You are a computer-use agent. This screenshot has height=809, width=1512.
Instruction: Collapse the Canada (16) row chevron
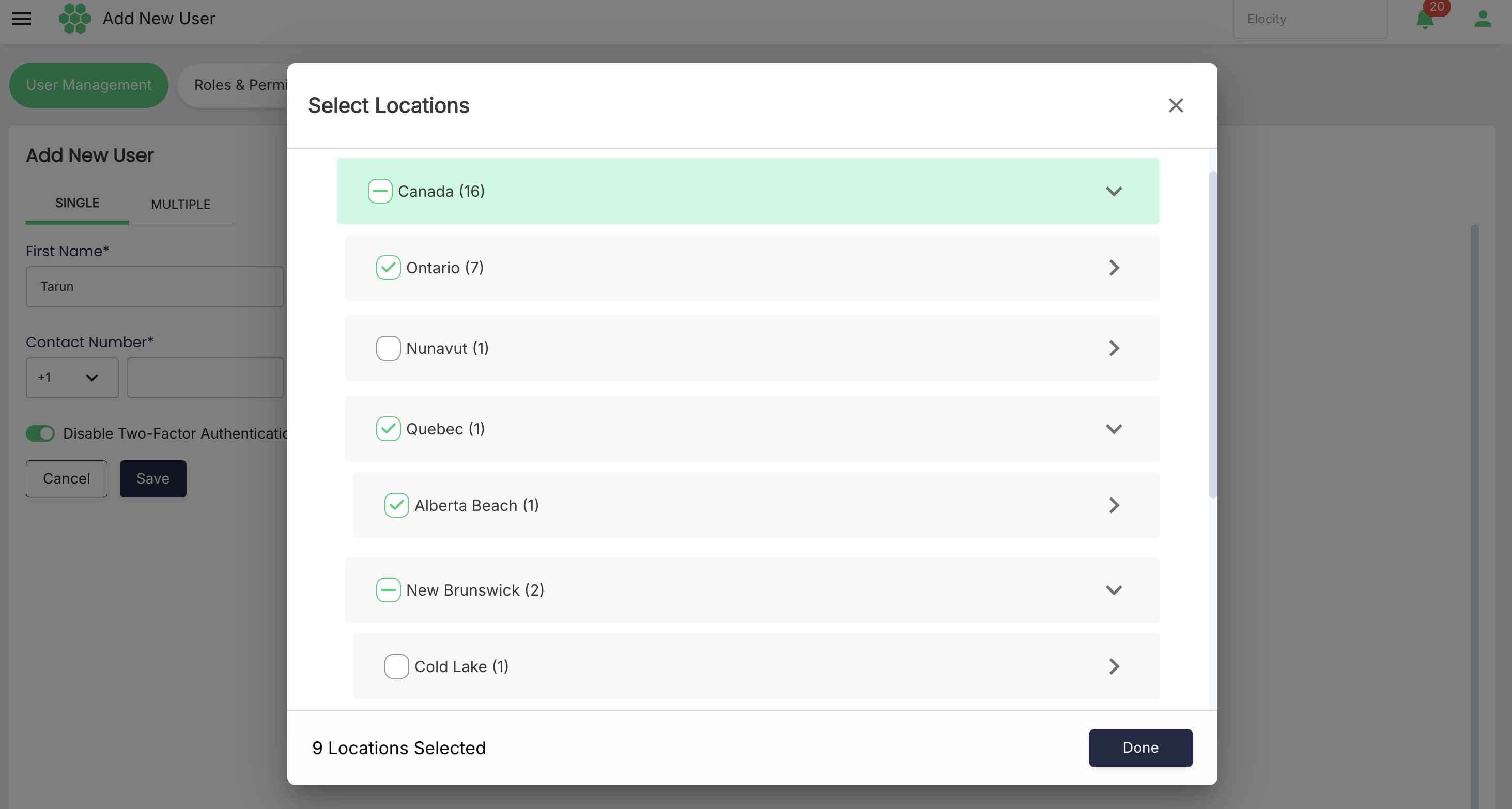[1114, 191]
